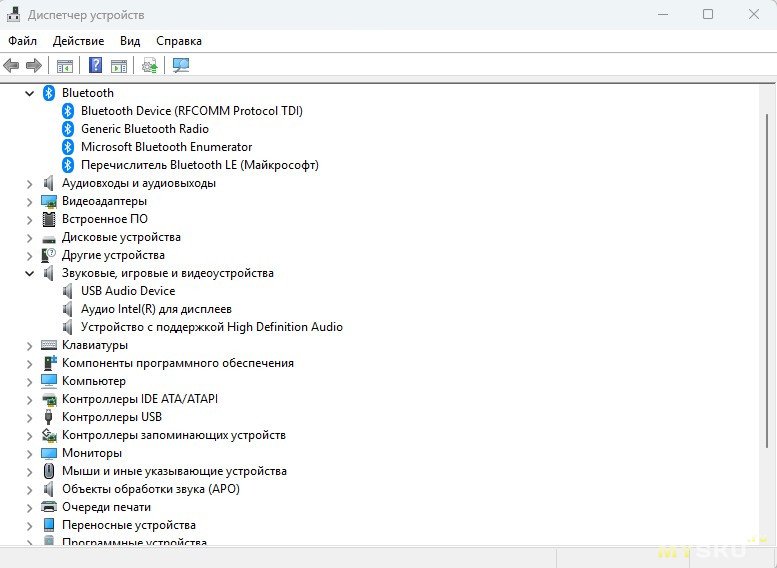Click the show/hide console tree icon
The height and width of the screenshot is (568, 777).
(64, 66)
